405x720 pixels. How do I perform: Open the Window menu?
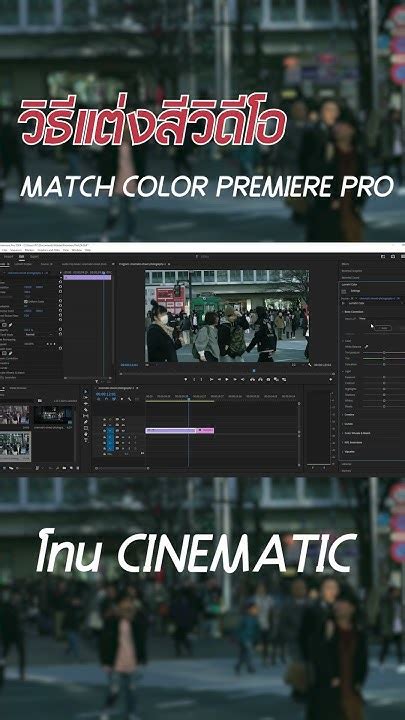click(77, 250)
